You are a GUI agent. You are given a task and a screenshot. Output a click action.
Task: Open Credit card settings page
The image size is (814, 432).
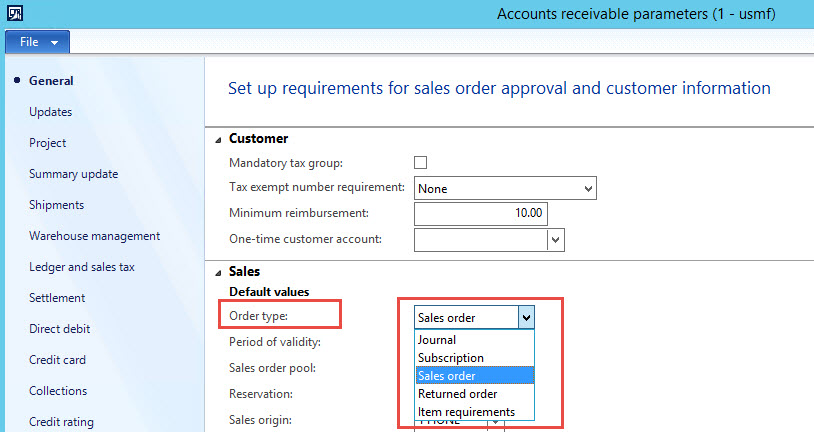coord(58,360)
